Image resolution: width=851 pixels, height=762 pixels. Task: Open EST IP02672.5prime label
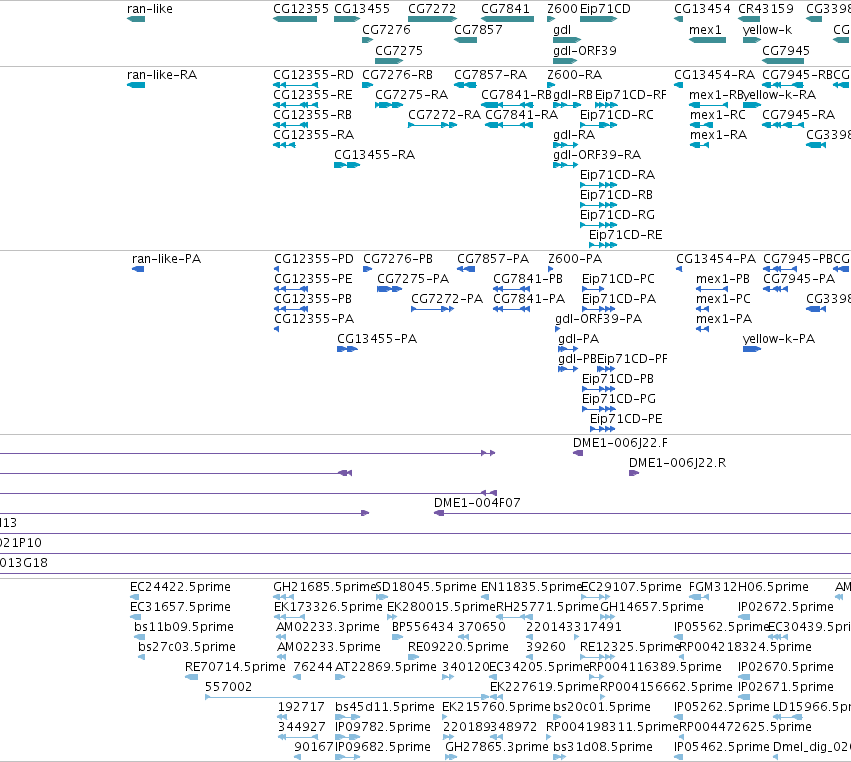click(x=785, y=607)
